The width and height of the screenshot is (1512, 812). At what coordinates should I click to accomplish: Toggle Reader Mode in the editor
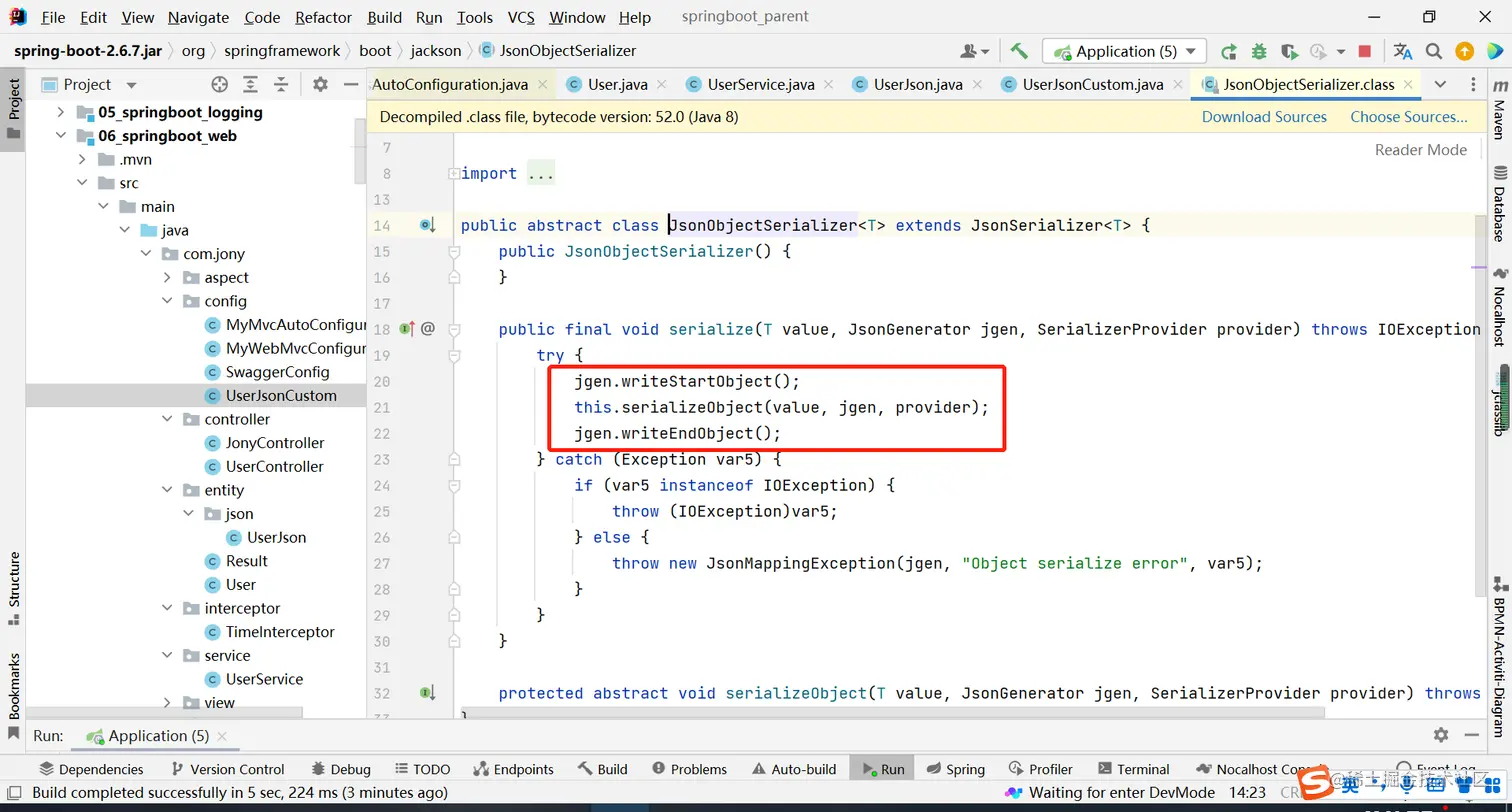1421,150
